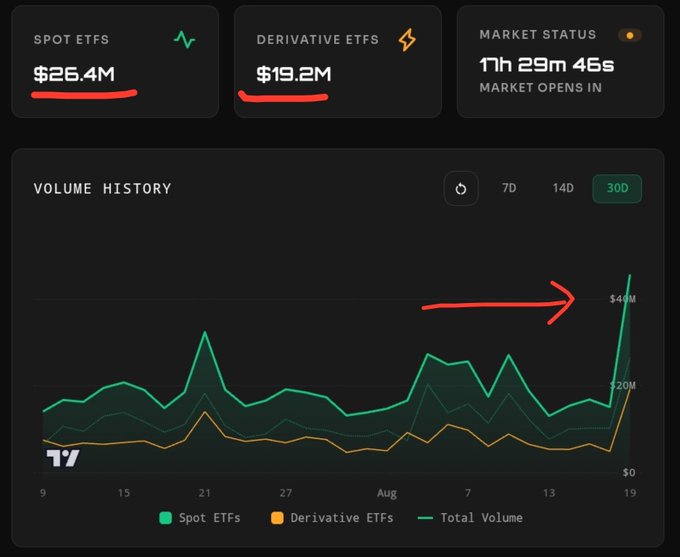
Task: Click the MARKET STATUS card title
Action: pyautogui.click(x=538, y=35)
